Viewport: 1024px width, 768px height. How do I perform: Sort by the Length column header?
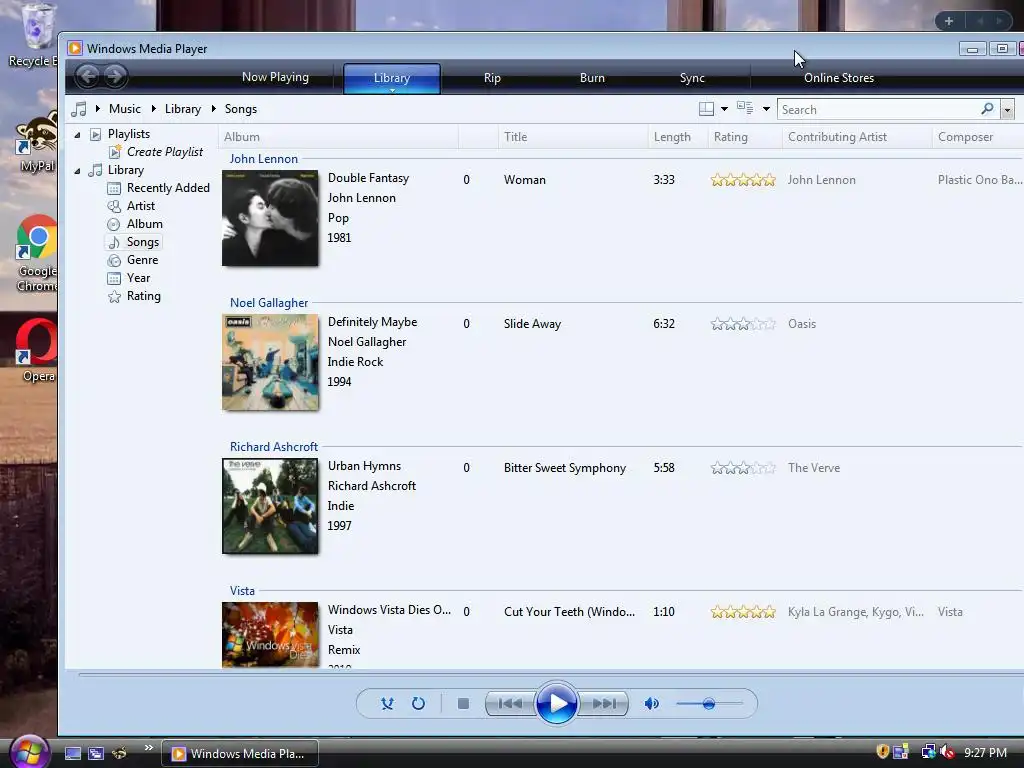click(x=678, y=136)
